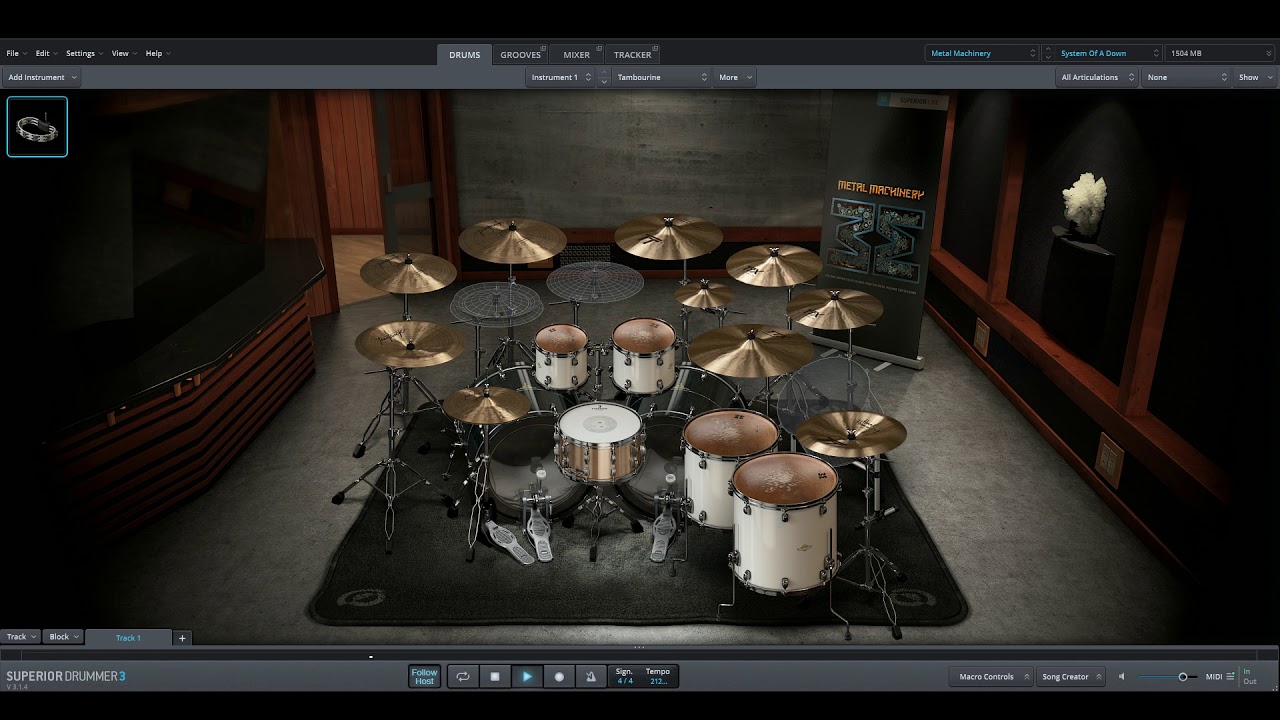Open the More dropdown
This screenshot has width=1280, height=720.
734,77
